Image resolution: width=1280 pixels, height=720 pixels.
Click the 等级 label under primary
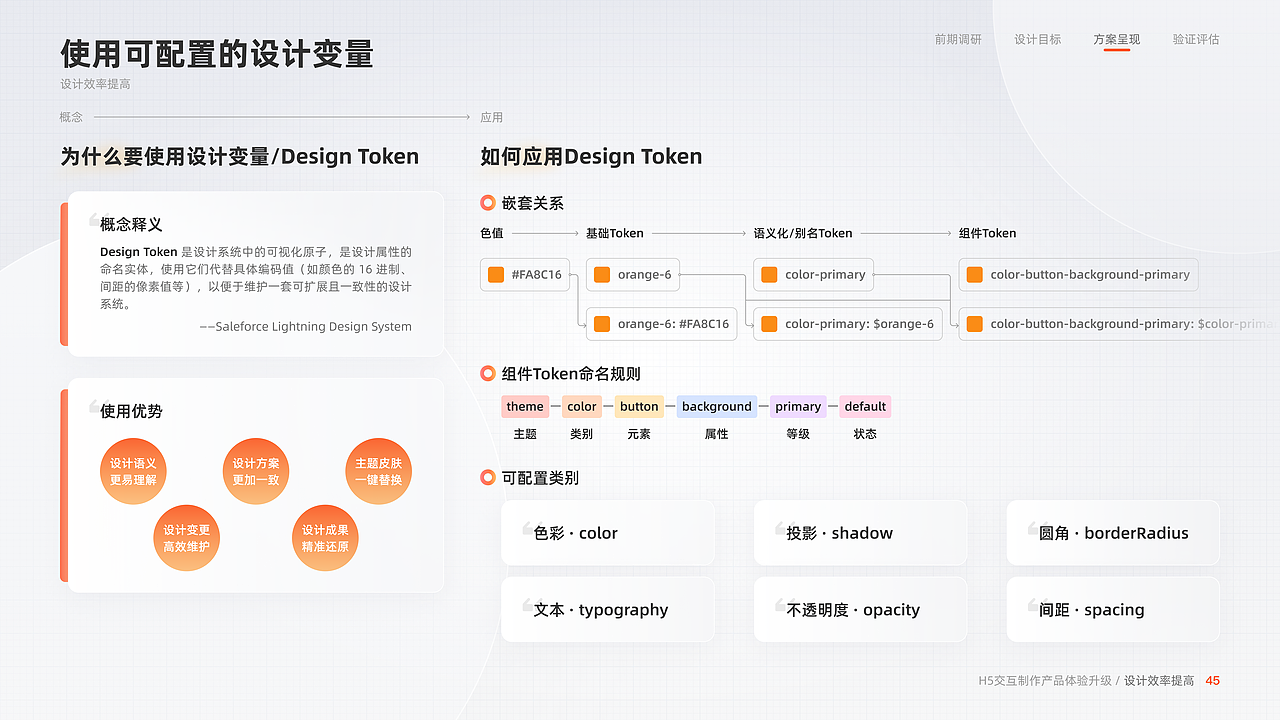(x=798, y=434)
